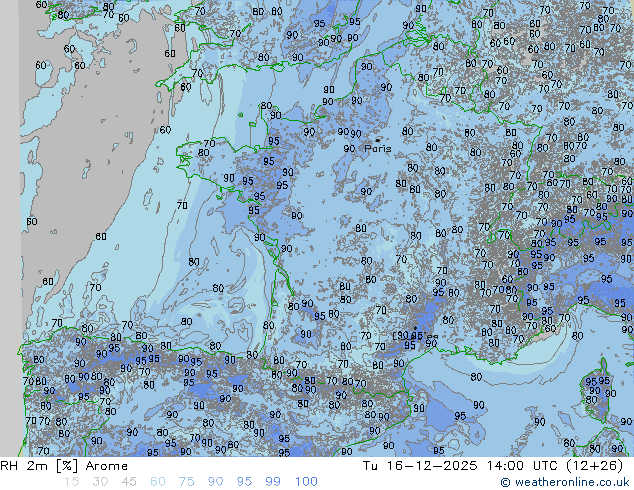
Task: Click the copyright symbol before weatheronline.co.uk
Action: [506, 482]
